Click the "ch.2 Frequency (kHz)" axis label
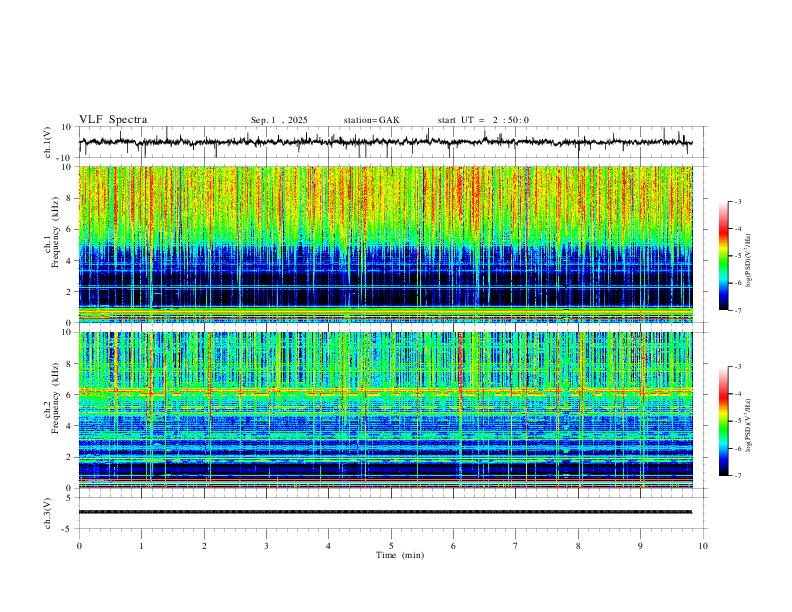This screenshot has height=612, width=792. click(x=51, y=398)
